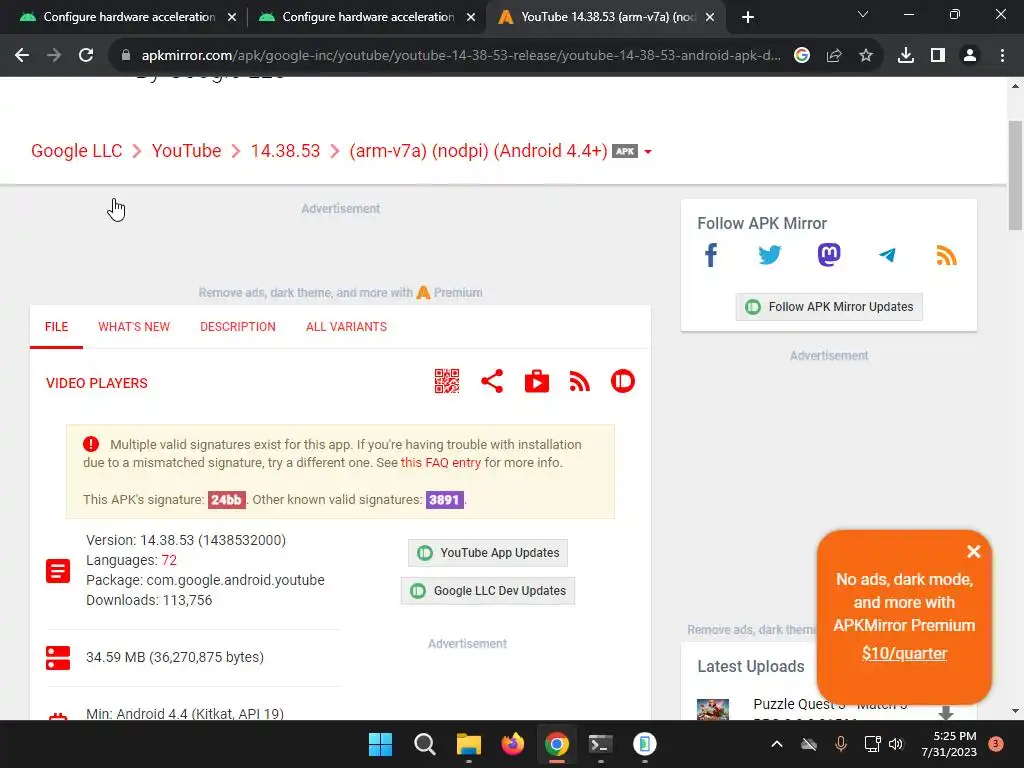Share this page icon in address bar
The height and width of the screenshot is (768, 1024).
[834, 56]
